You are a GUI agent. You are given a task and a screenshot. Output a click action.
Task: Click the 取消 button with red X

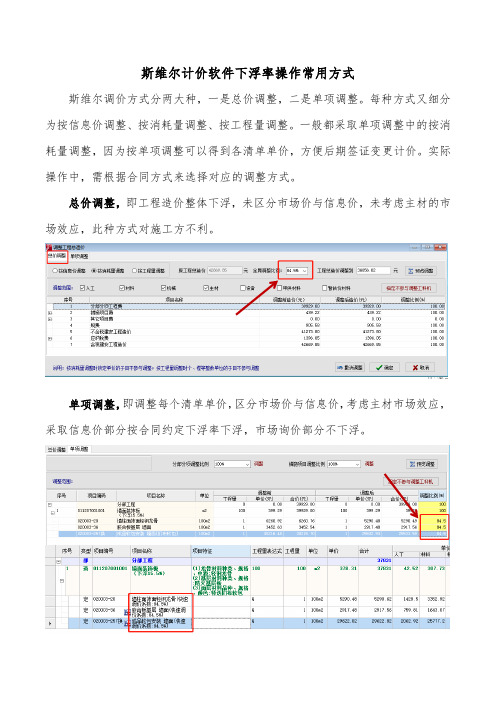[420, 367]
